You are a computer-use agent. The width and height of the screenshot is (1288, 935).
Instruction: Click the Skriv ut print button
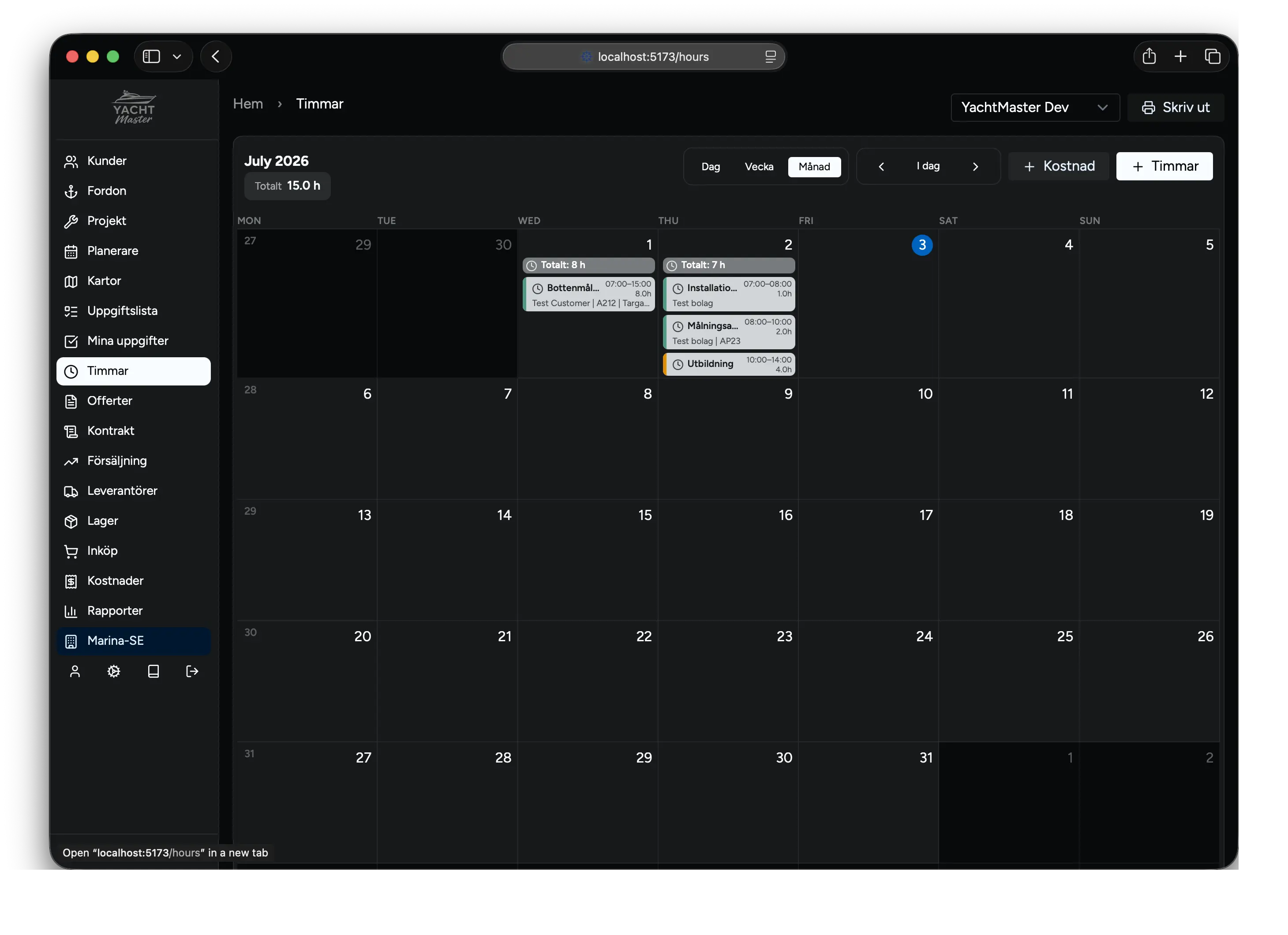click(1176, 108)
